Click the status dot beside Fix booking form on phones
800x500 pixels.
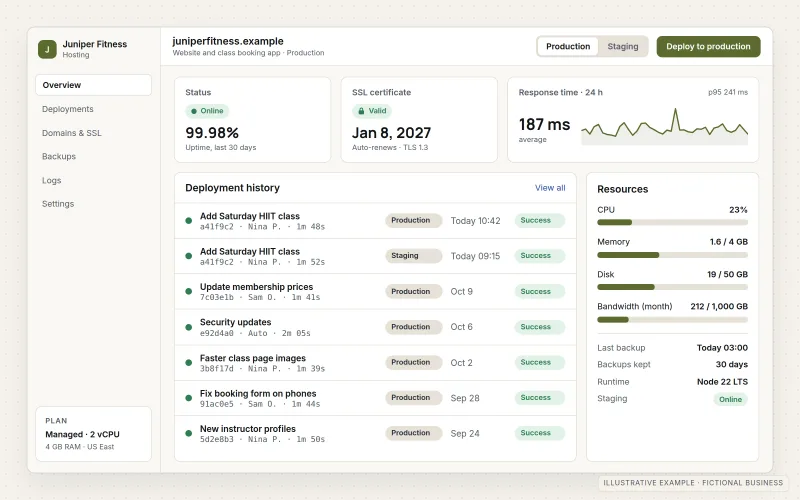click(189, 398)
